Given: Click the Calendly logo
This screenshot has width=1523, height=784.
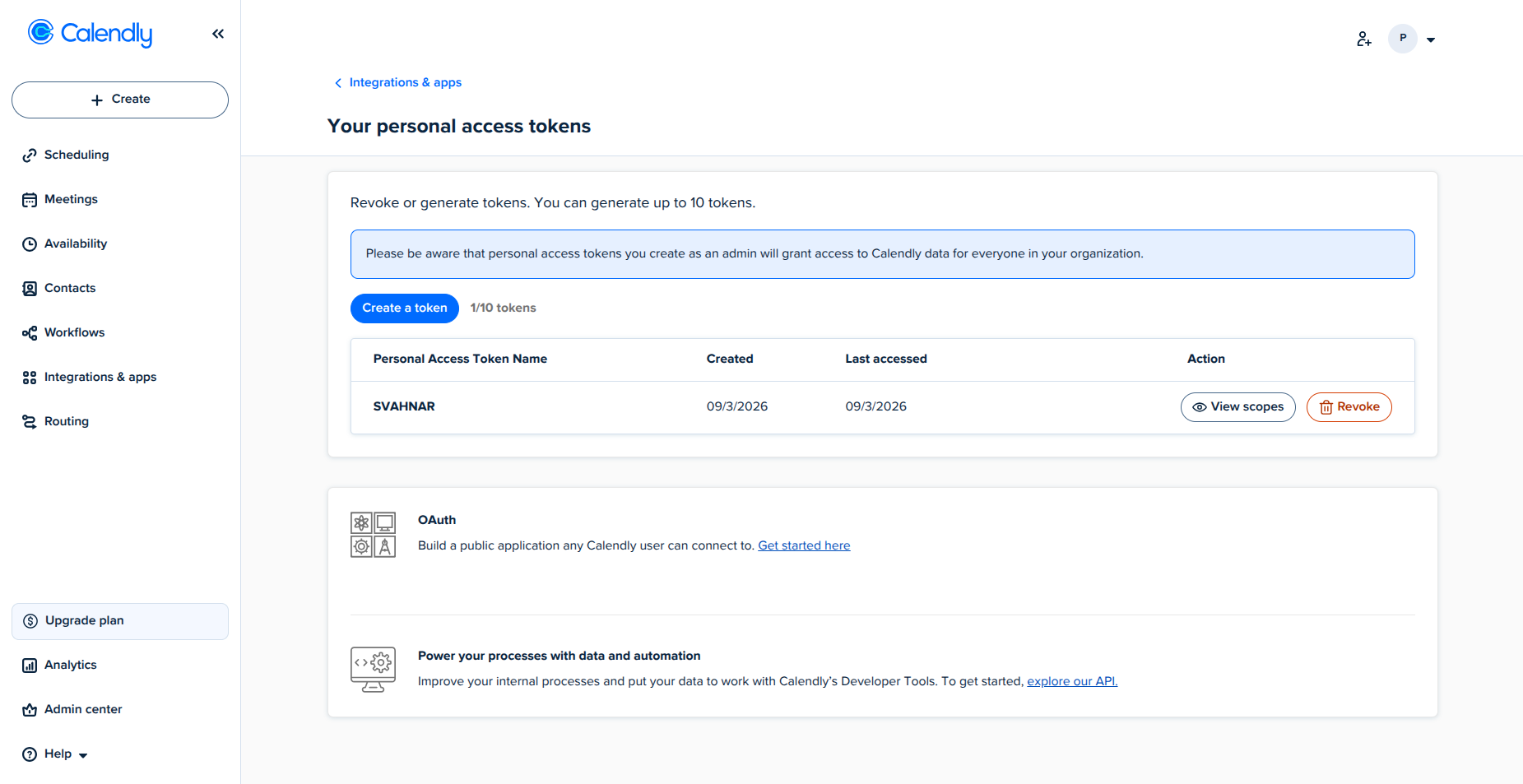Looking at the screenshot, I should tap(91, 33).
